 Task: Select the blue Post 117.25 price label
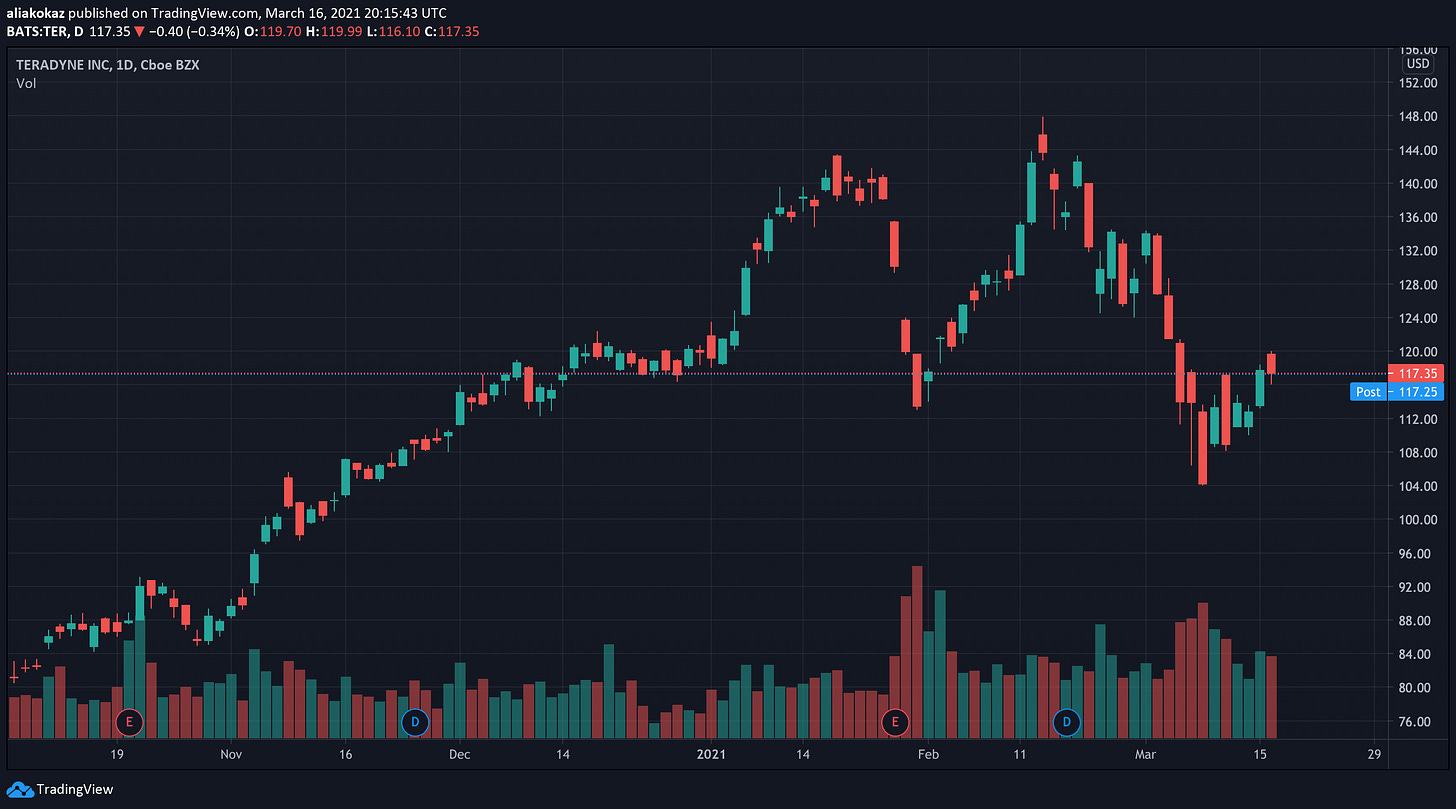1397,392
